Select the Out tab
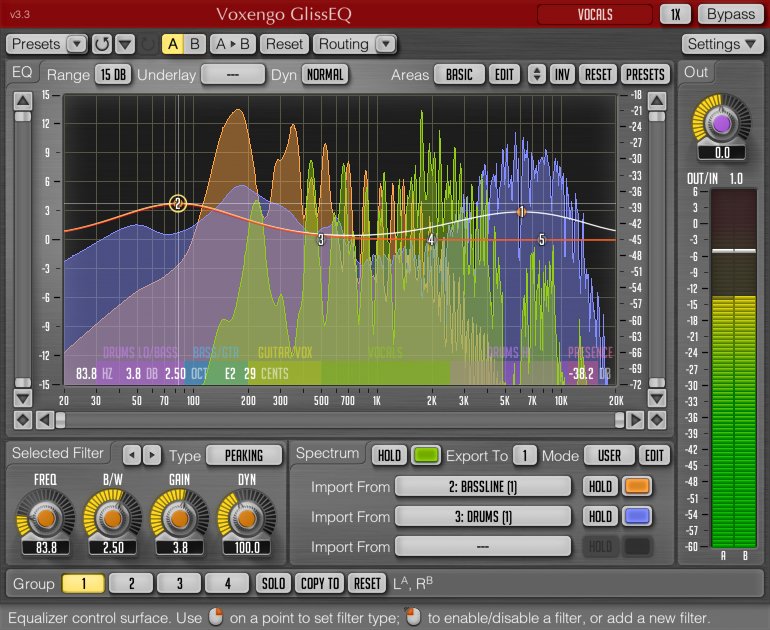Screen dimensions: 770x630 [696, 73]
